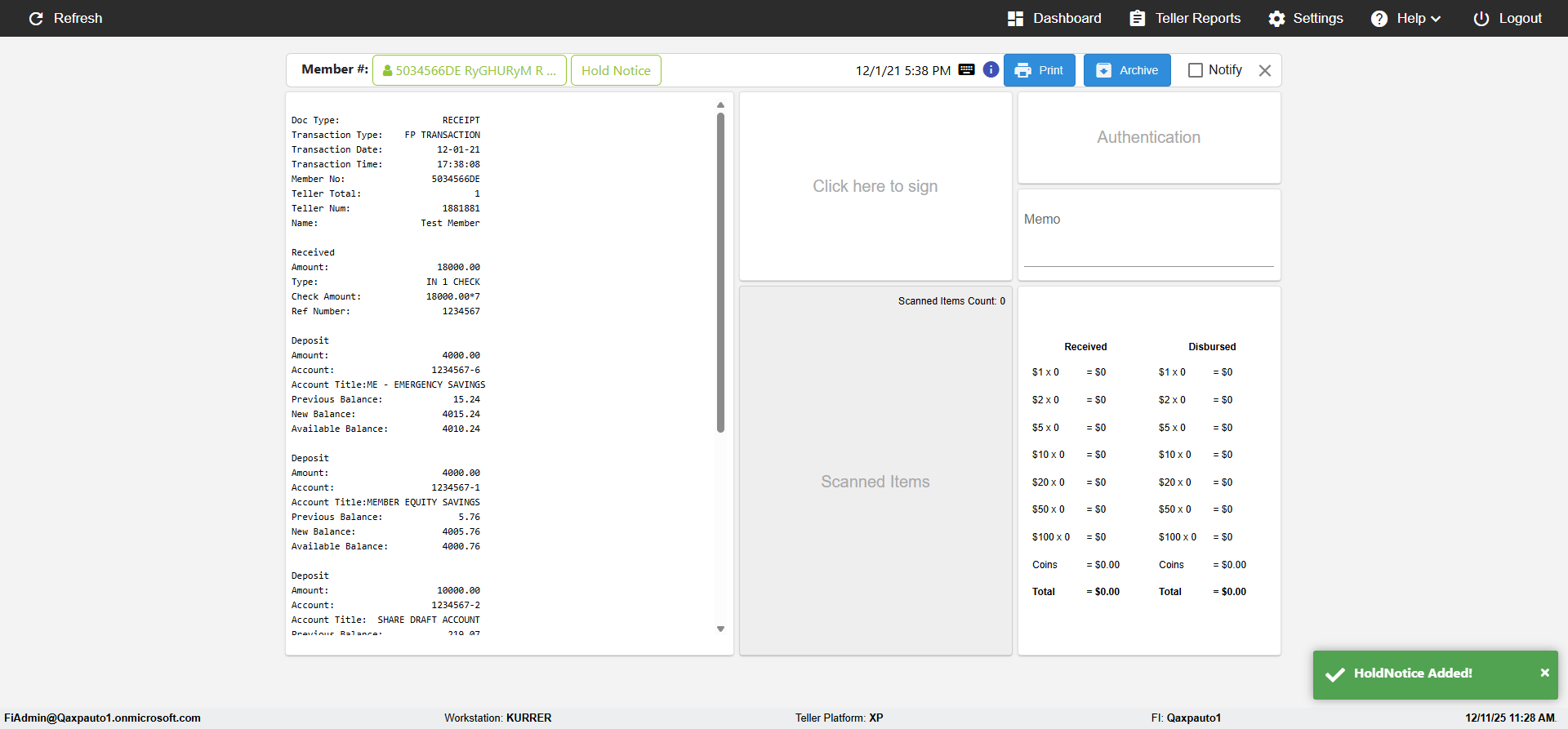The width and height of the screenshot is (1568, 729).
Task: Open the Settings gear icon
Action: [1276, 18]
